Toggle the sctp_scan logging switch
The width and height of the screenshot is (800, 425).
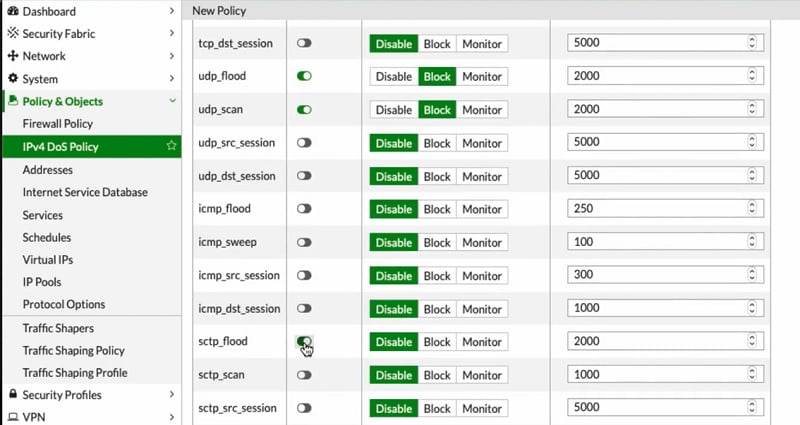304,375
